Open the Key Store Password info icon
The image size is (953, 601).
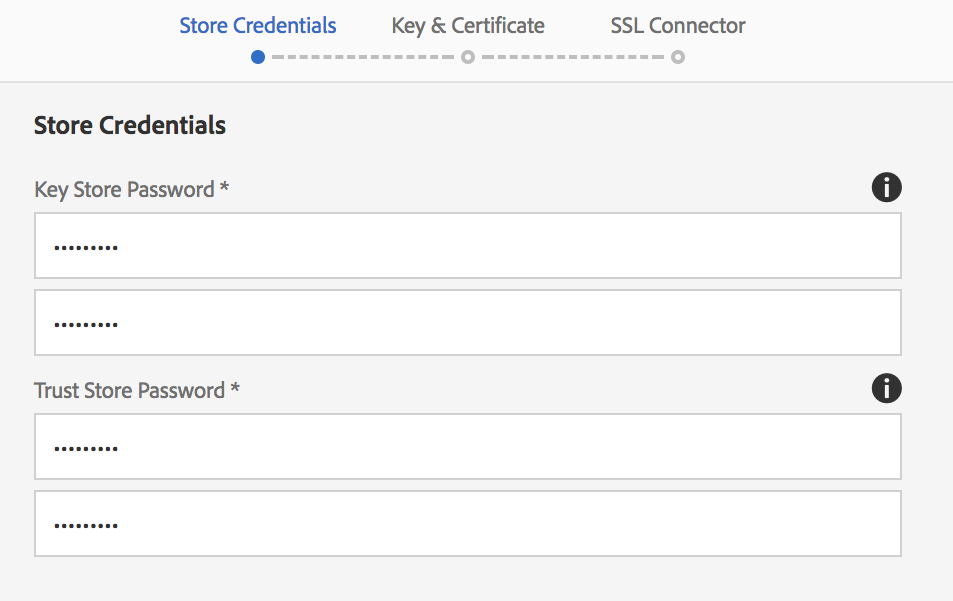tap(886, 187)
